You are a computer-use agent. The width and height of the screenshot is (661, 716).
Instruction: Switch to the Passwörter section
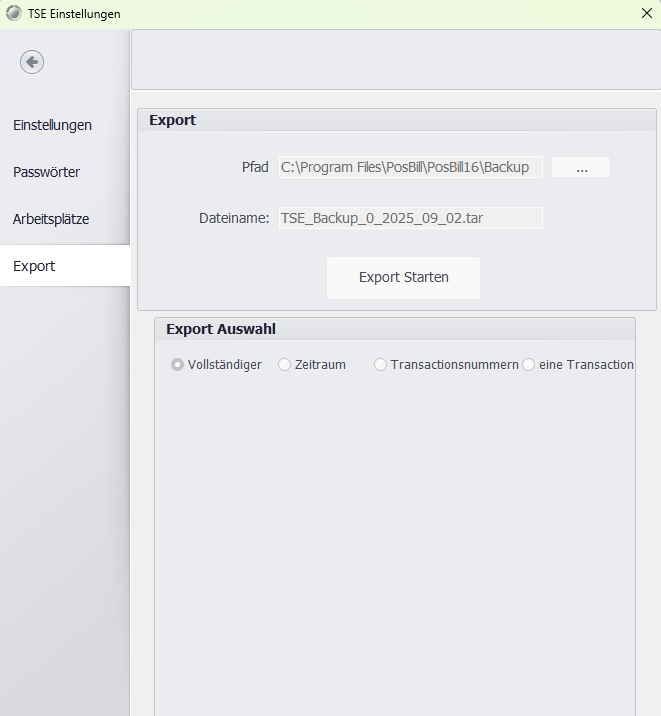(46, 172)
